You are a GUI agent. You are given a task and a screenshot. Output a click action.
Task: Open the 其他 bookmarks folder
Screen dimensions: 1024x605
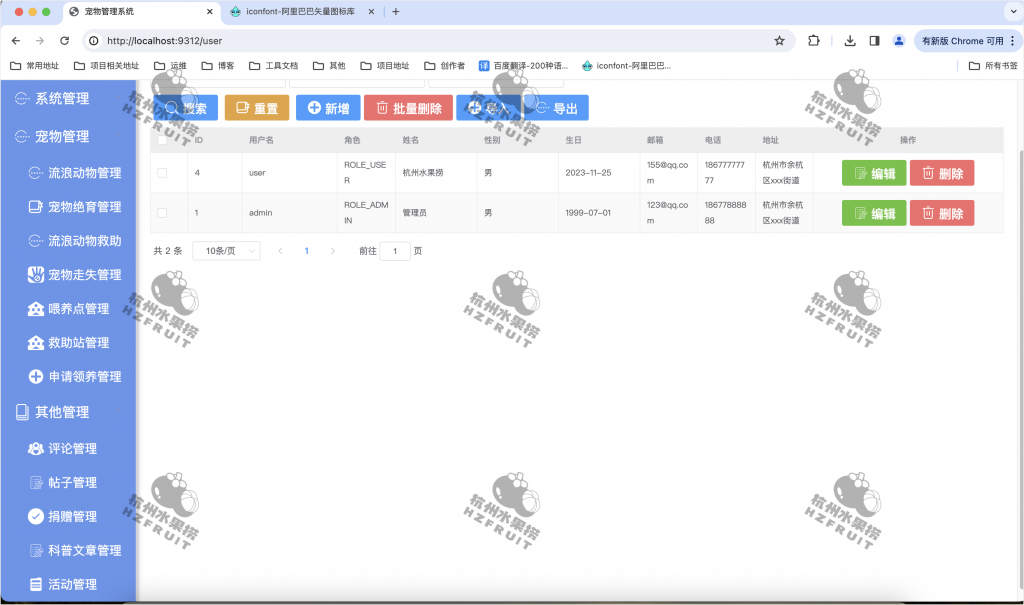tap(334, 64)
